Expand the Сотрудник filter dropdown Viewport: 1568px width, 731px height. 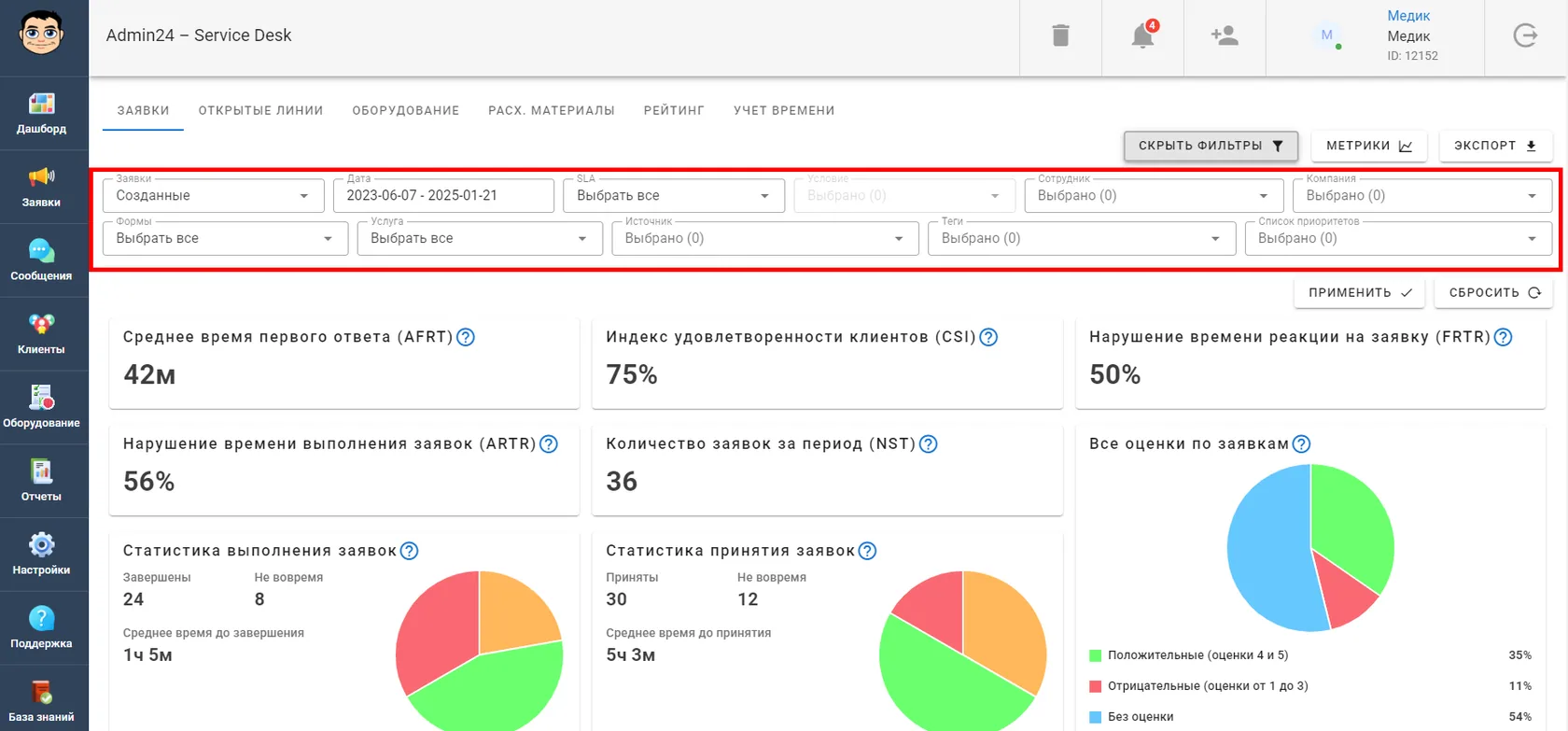[x=1154, y=196]
